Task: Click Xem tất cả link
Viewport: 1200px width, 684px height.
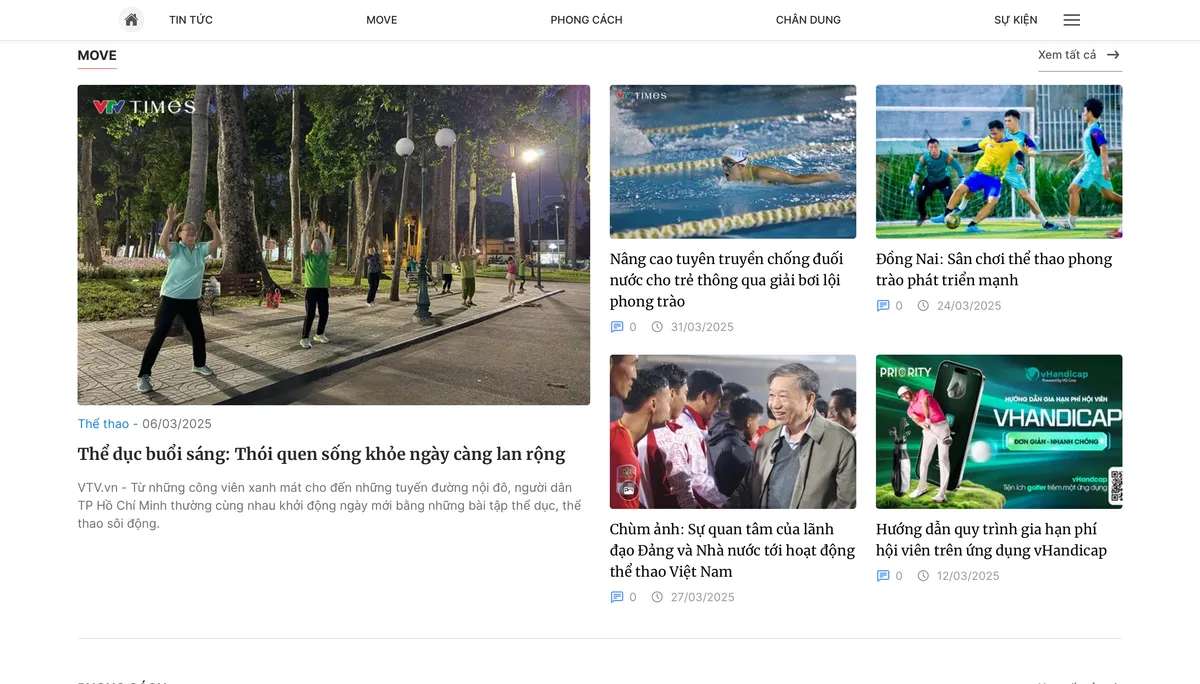Action: [1067, 55]
